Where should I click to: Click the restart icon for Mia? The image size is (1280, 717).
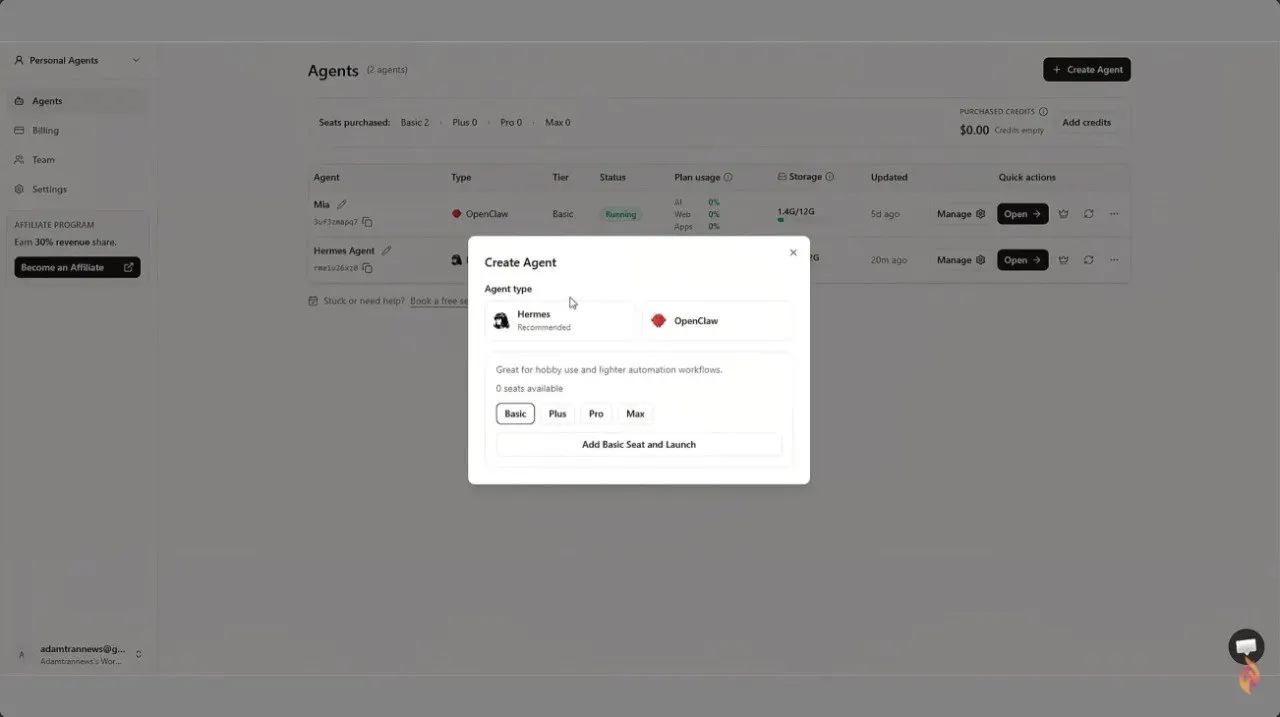click(x=1088, y=214)
